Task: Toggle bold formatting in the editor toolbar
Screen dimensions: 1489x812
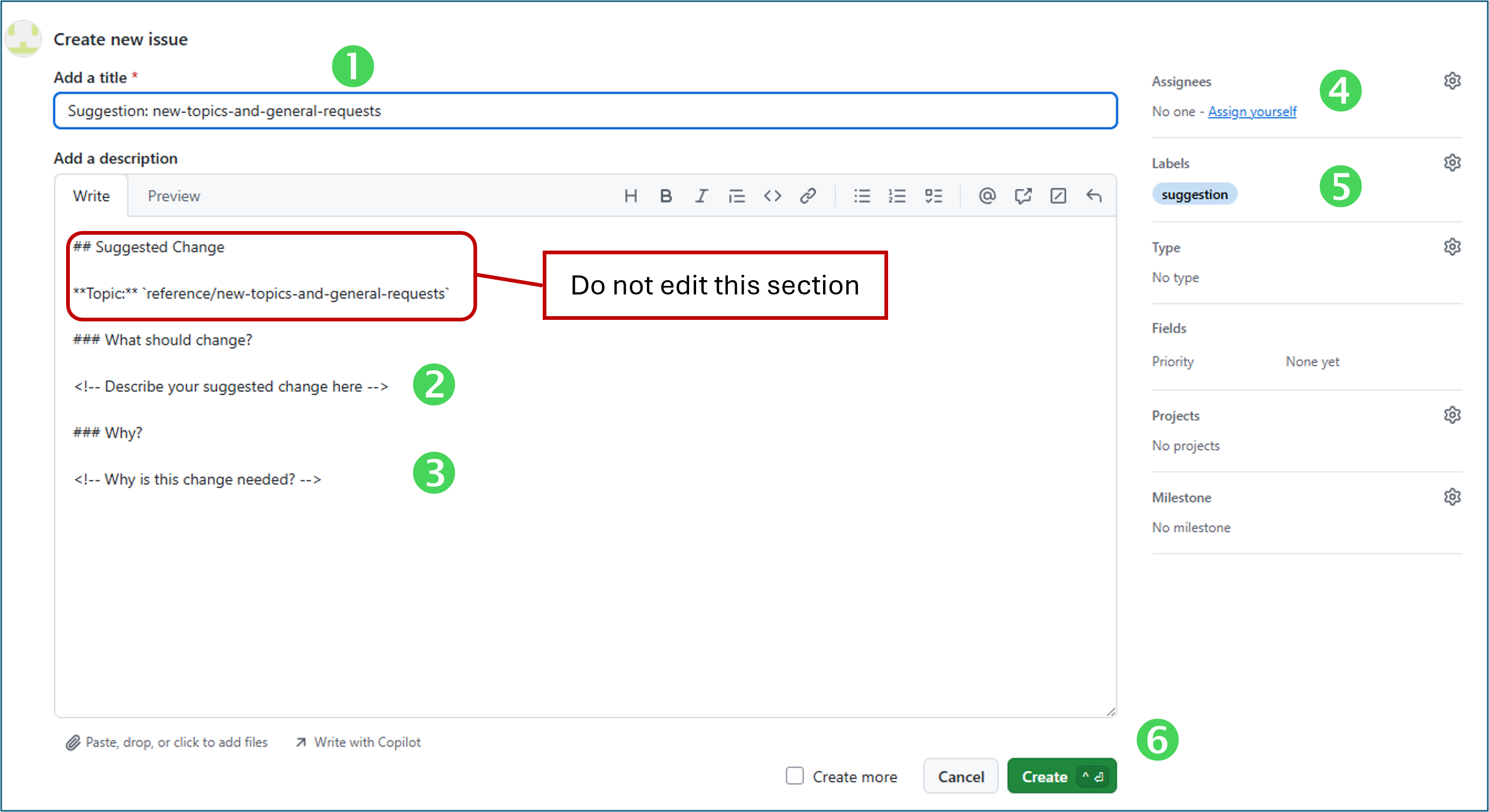Action: tap(666, 196)
